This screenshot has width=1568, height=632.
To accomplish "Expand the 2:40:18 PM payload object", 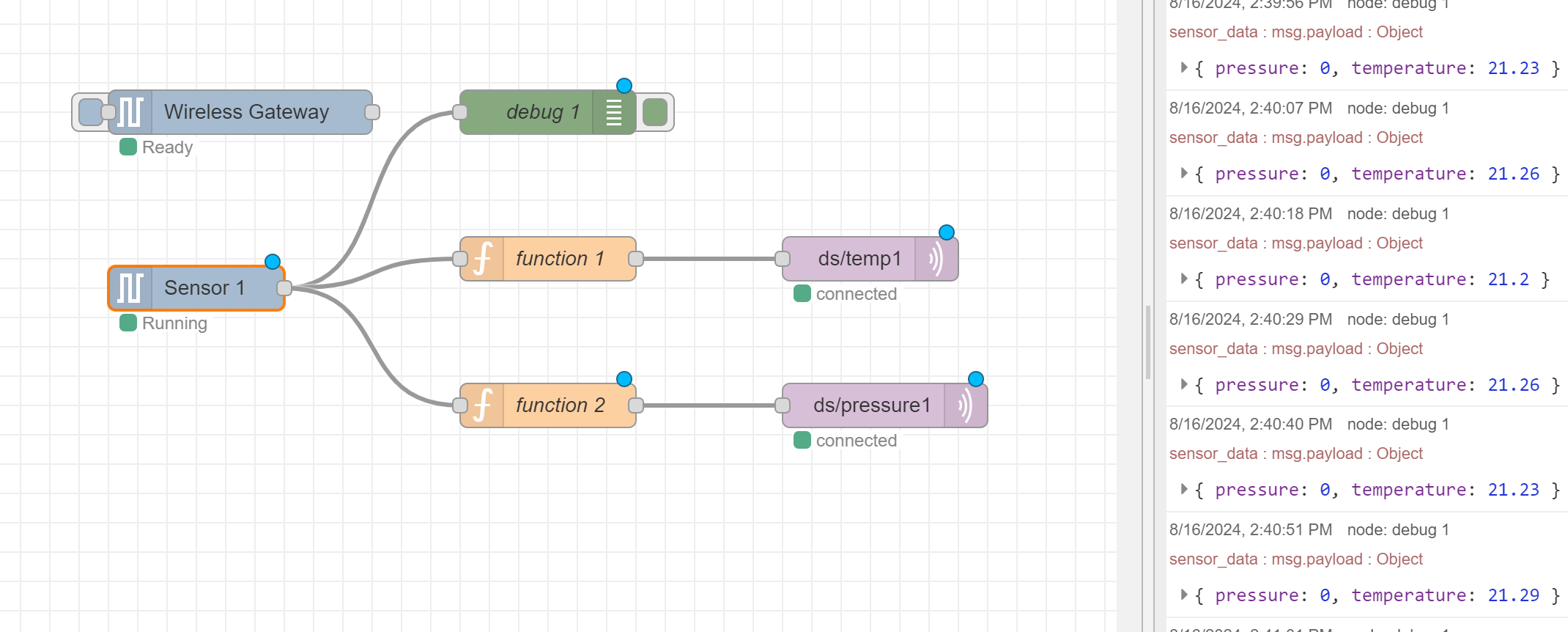I will [x=1183, y=279].
